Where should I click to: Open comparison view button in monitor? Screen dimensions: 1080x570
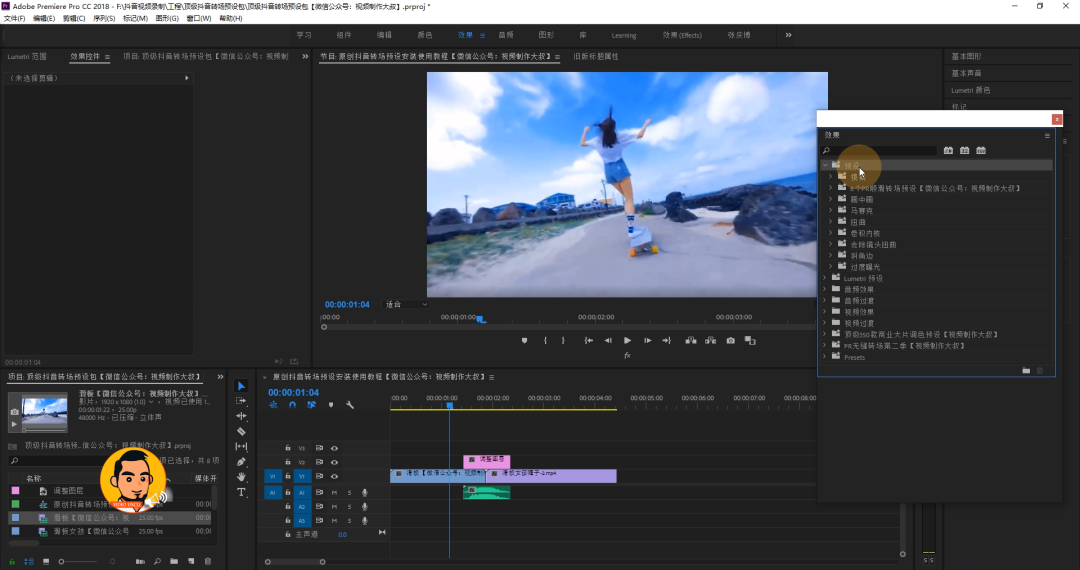click(x=750, y=341)
